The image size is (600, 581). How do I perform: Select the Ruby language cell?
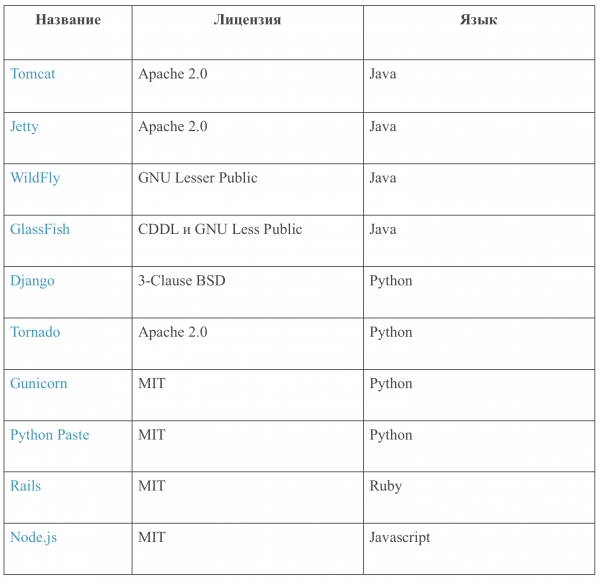[x=386, y=486]
